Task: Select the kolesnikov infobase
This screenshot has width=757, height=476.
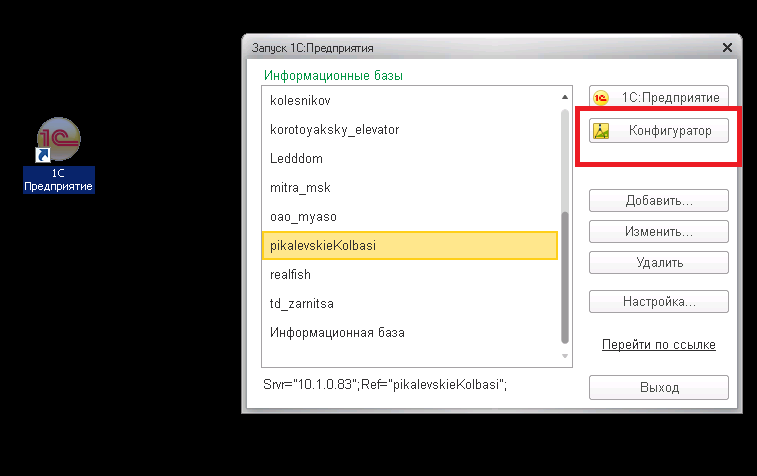Action: 410,100
